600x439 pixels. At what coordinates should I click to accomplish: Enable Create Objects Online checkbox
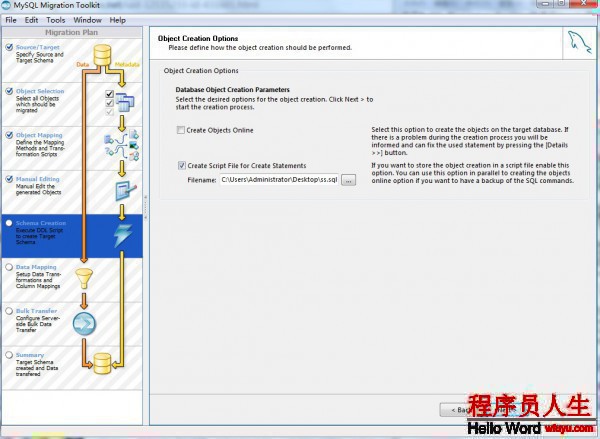pyautogui.click(x=181, y=130)
